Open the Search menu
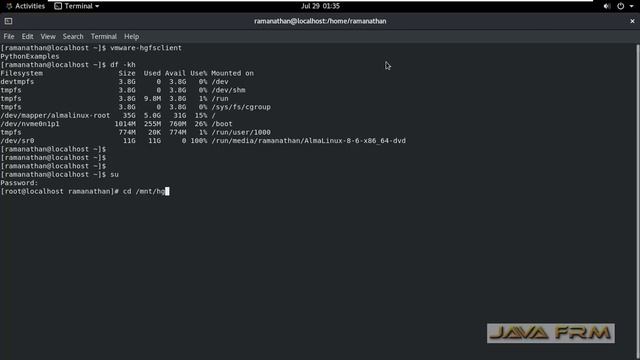 pos(73,36)
